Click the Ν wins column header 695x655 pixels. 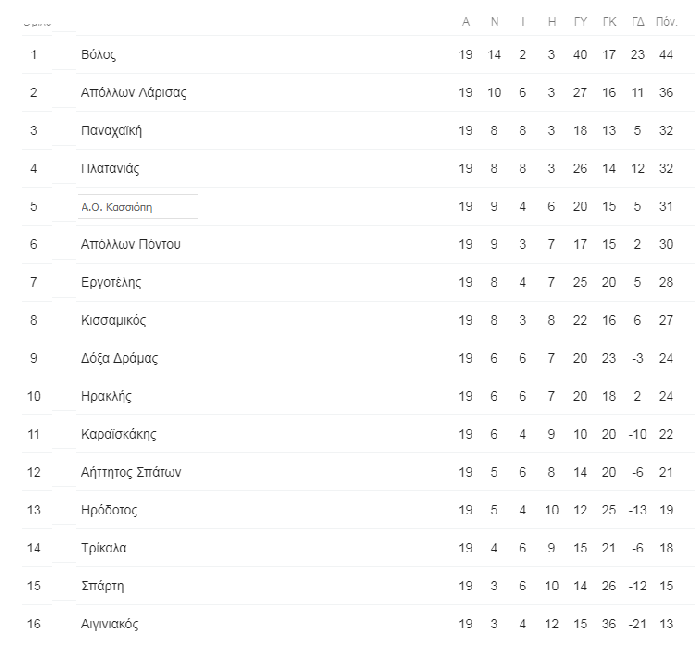click(x=494, y=21)
